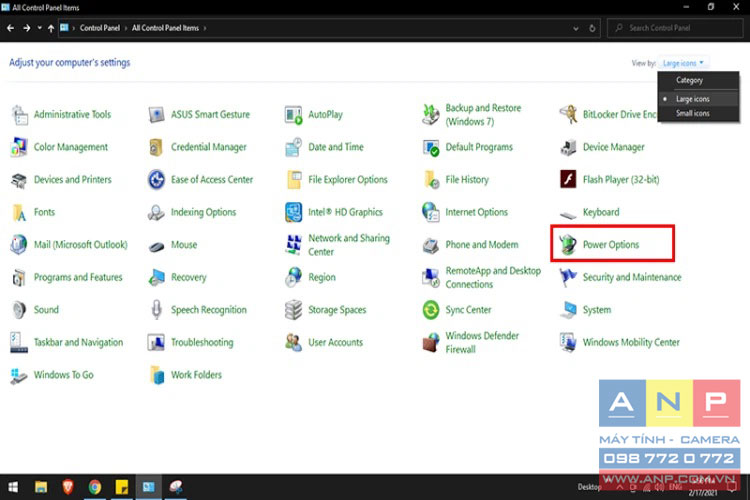This screenshot has height=500, width=750.
Task: Click BitLocker Drive Encryption link
Action: [619, 115]
